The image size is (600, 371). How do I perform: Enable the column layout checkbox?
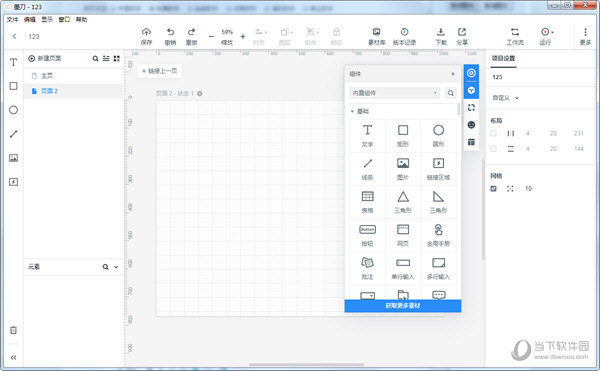coord(493,133)
